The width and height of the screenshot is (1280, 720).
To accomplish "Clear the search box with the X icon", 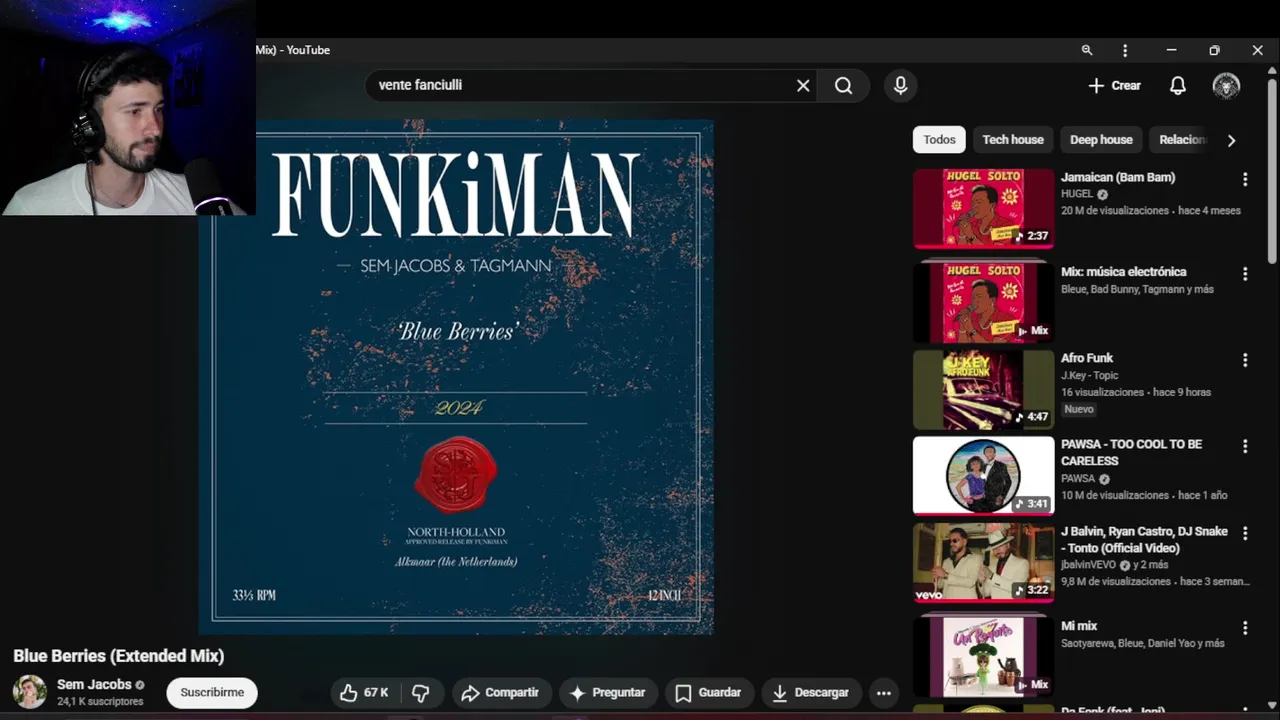I will 803,85.
